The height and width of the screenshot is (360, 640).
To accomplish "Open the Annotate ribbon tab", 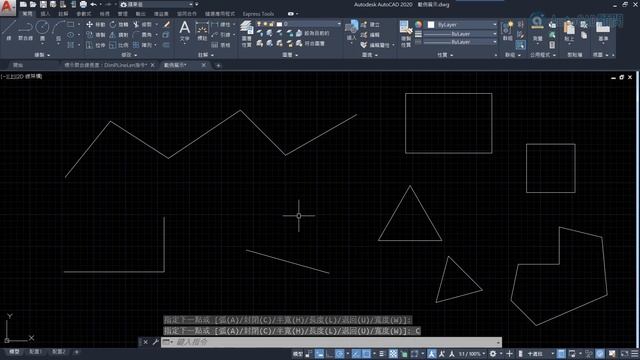I will (63, 13).
